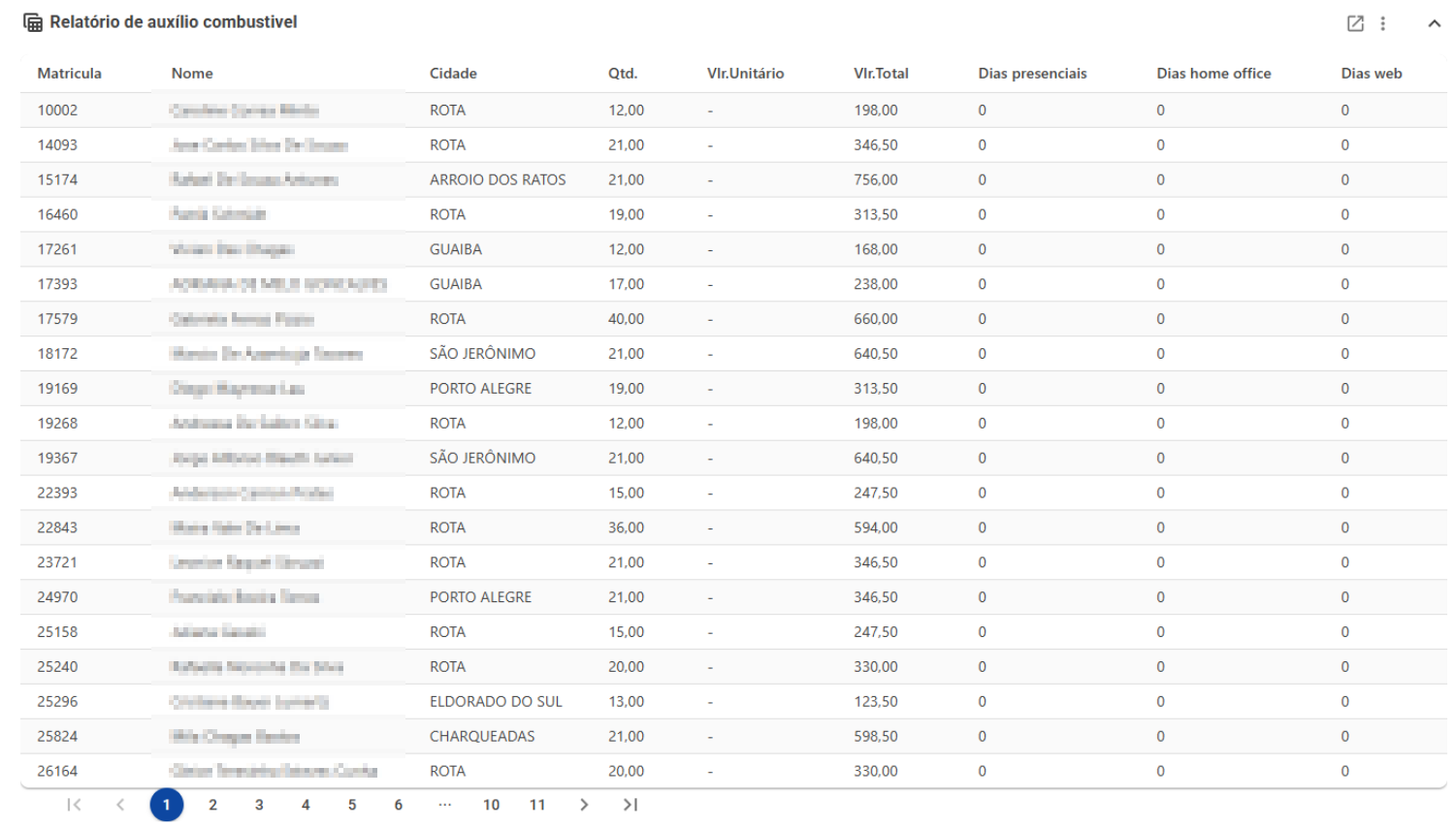Sort by the Cidade column header
Viewport: 1456px width, 829px height.
454,74
